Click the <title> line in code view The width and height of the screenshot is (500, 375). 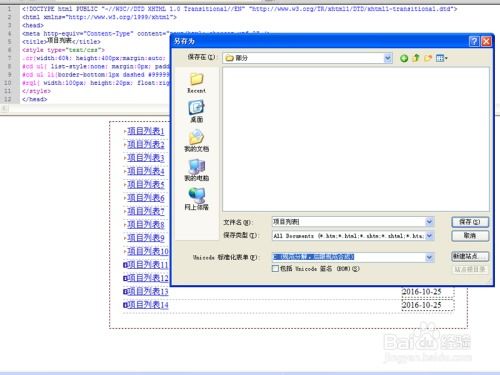pos(61,42)
